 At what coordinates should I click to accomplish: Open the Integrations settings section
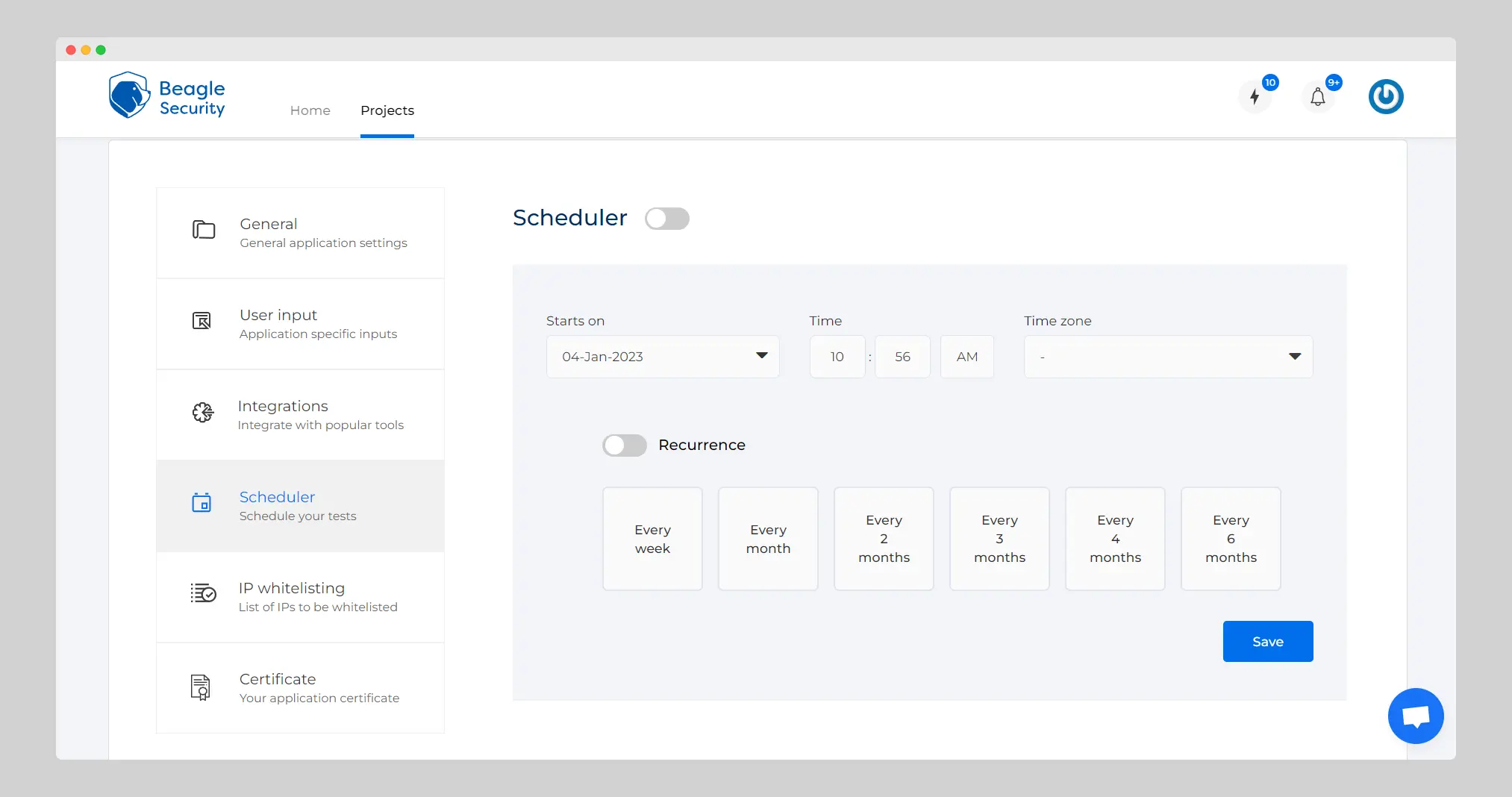tap(300, 415)
